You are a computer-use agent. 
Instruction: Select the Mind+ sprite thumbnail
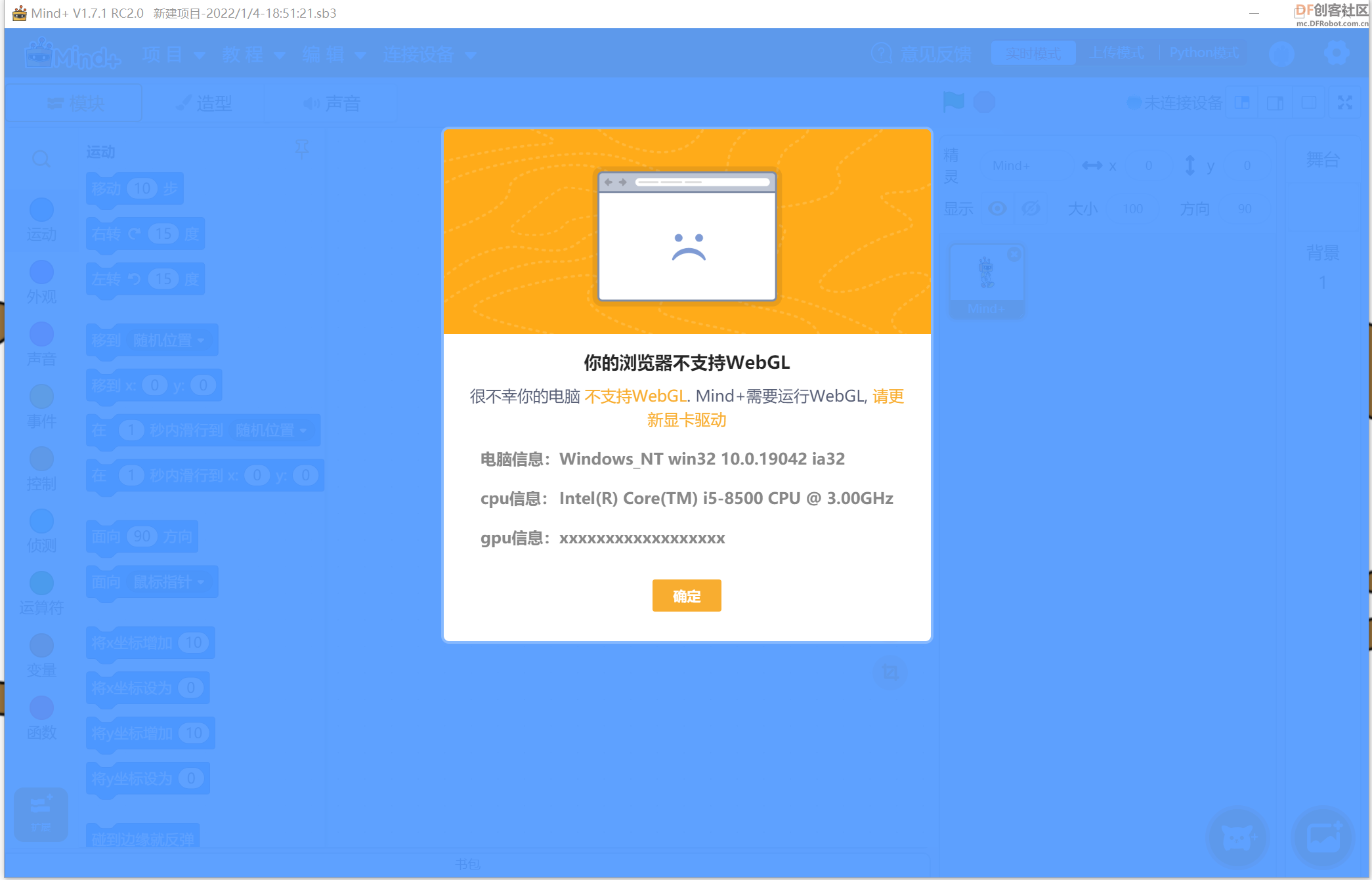pyautogui.click(x=986, y=281)
